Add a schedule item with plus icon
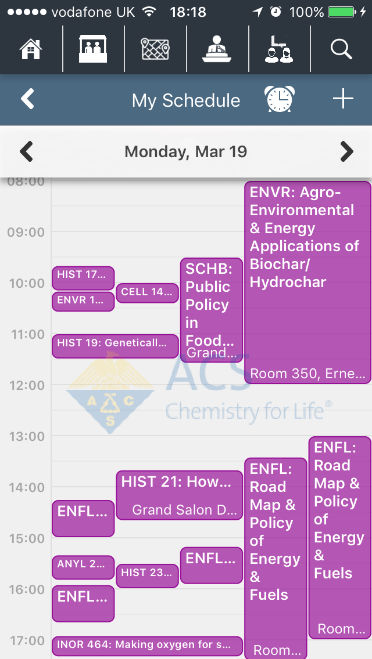Viewport: 372px width, 659px height. coord(343,100)
